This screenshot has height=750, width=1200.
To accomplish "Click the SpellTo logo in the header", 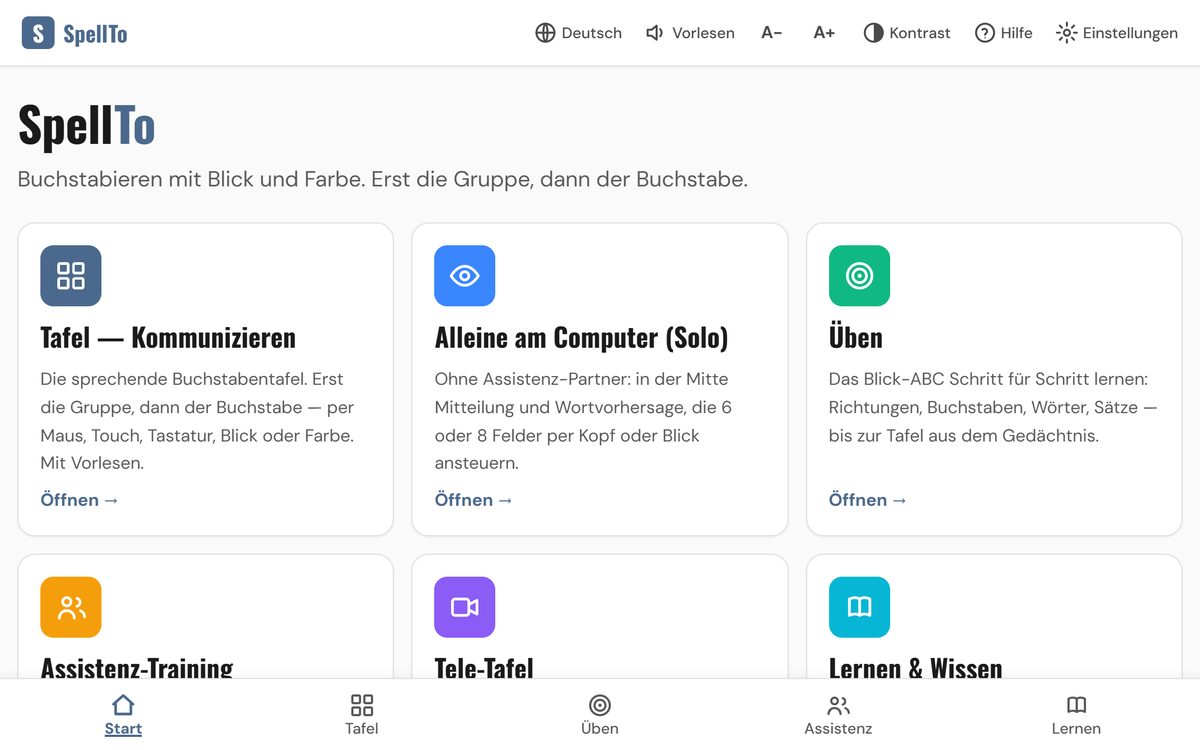I will [75, 33].
